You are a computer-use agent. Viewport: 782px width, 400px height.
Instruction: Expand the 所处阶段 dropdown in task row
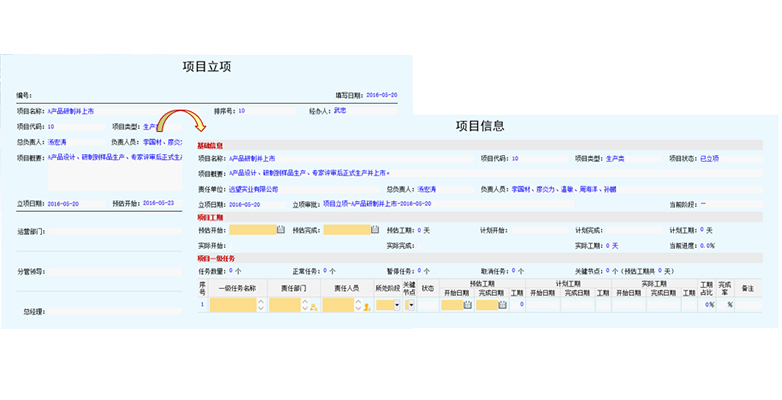pyautogui.click(x=396, y=305)
